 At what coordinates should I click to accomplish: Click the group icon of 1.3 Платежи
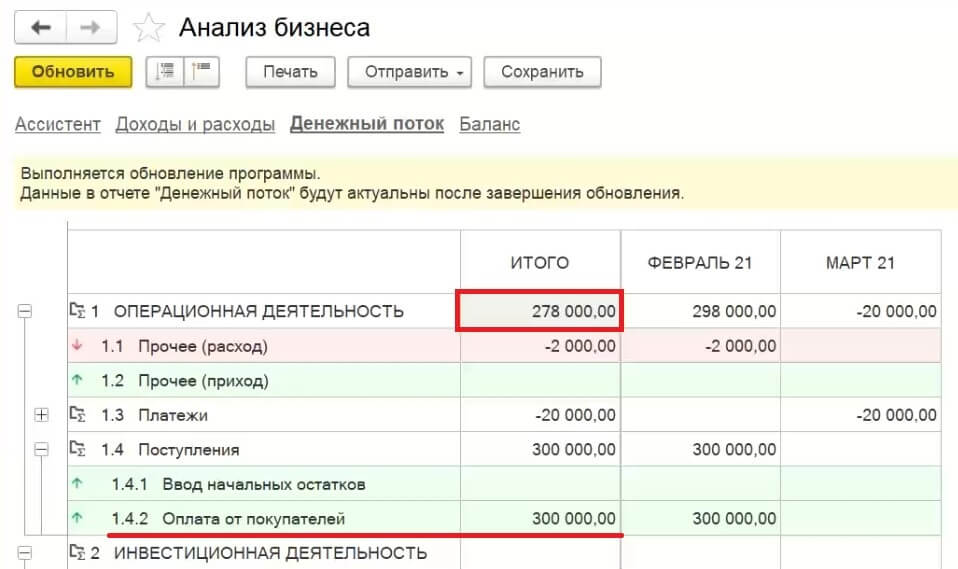78,414
